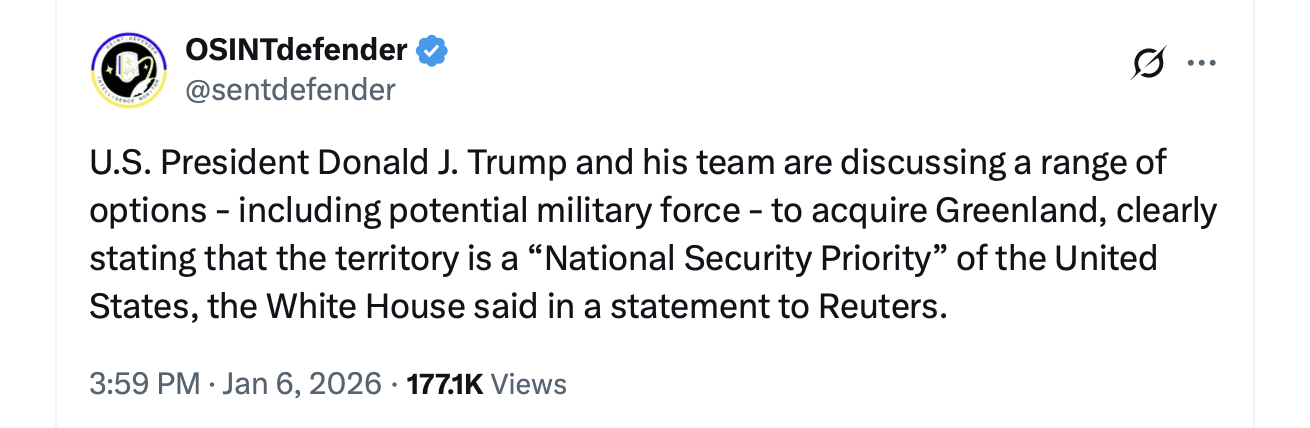Click the words U.S. President

coord(189,162)
